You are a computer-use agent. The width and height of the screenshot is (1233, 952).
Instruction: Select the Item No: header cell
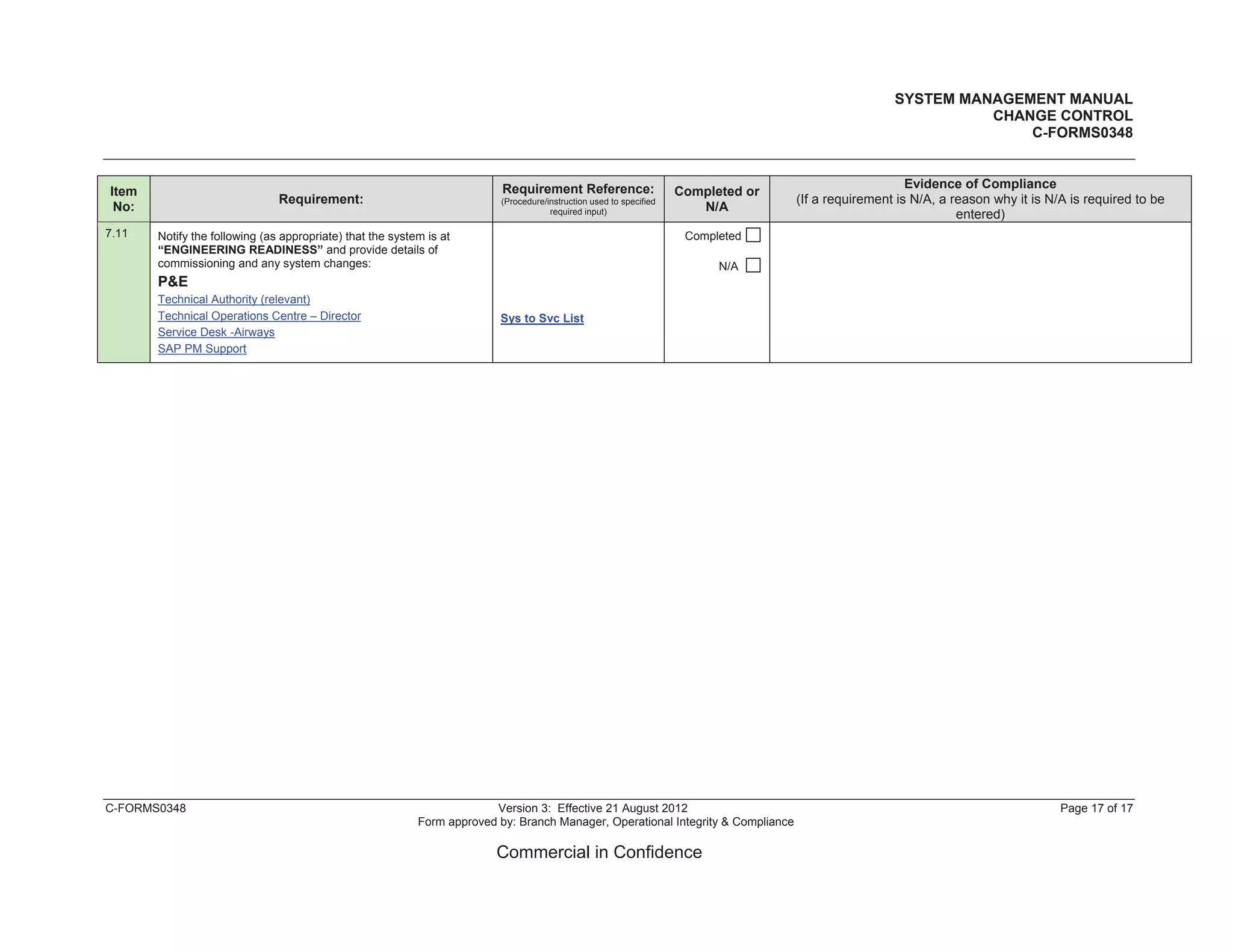tap(123, 199)
